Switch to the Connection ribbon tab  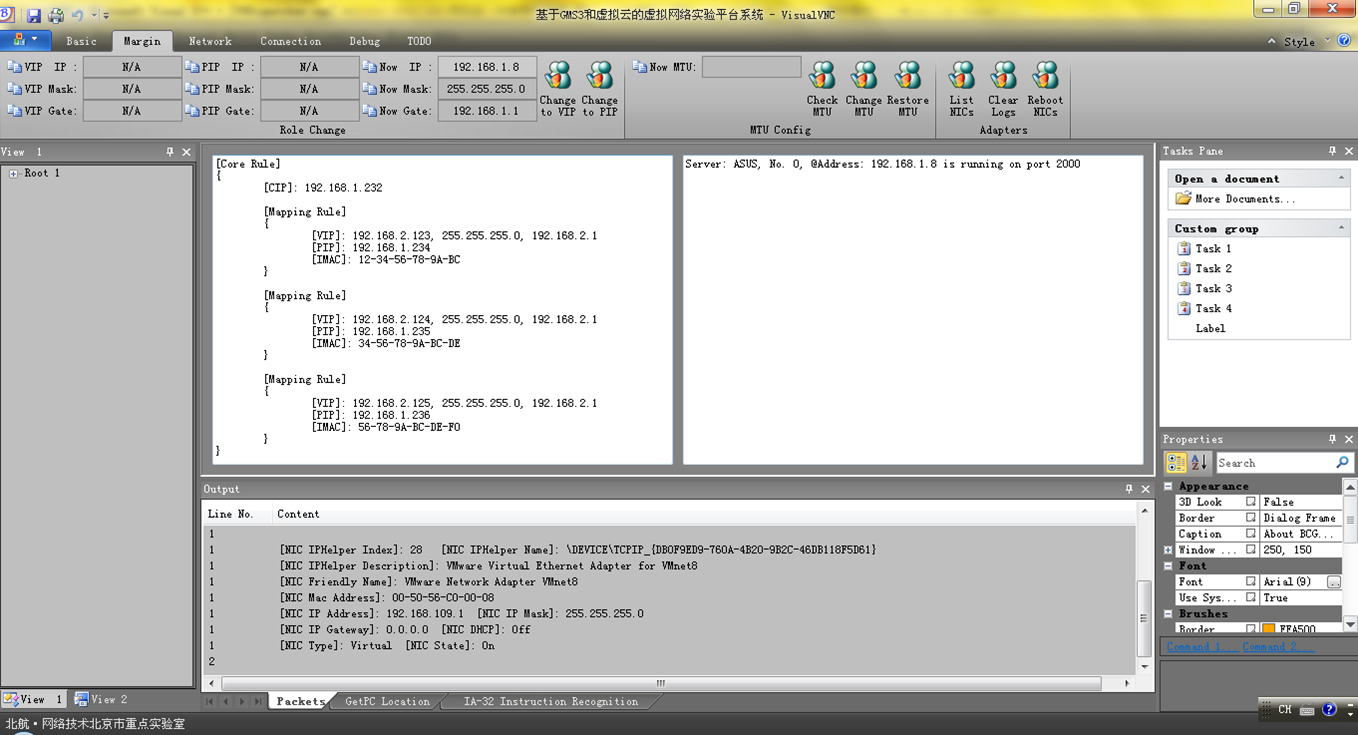[x=291, y=41]
